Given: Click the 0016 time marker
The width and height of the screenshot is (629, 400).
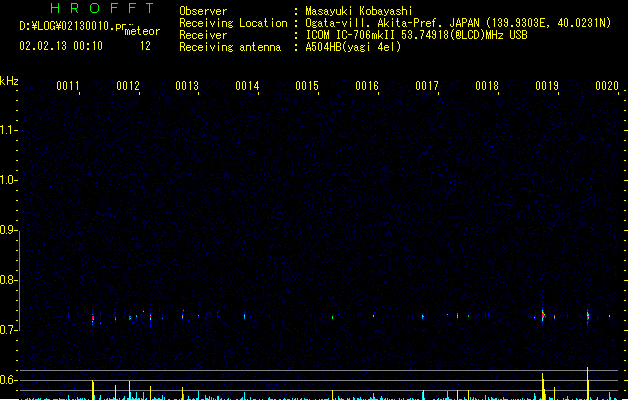Looking at the screenshot, I should pyautogui.click(x=367, y=86).
